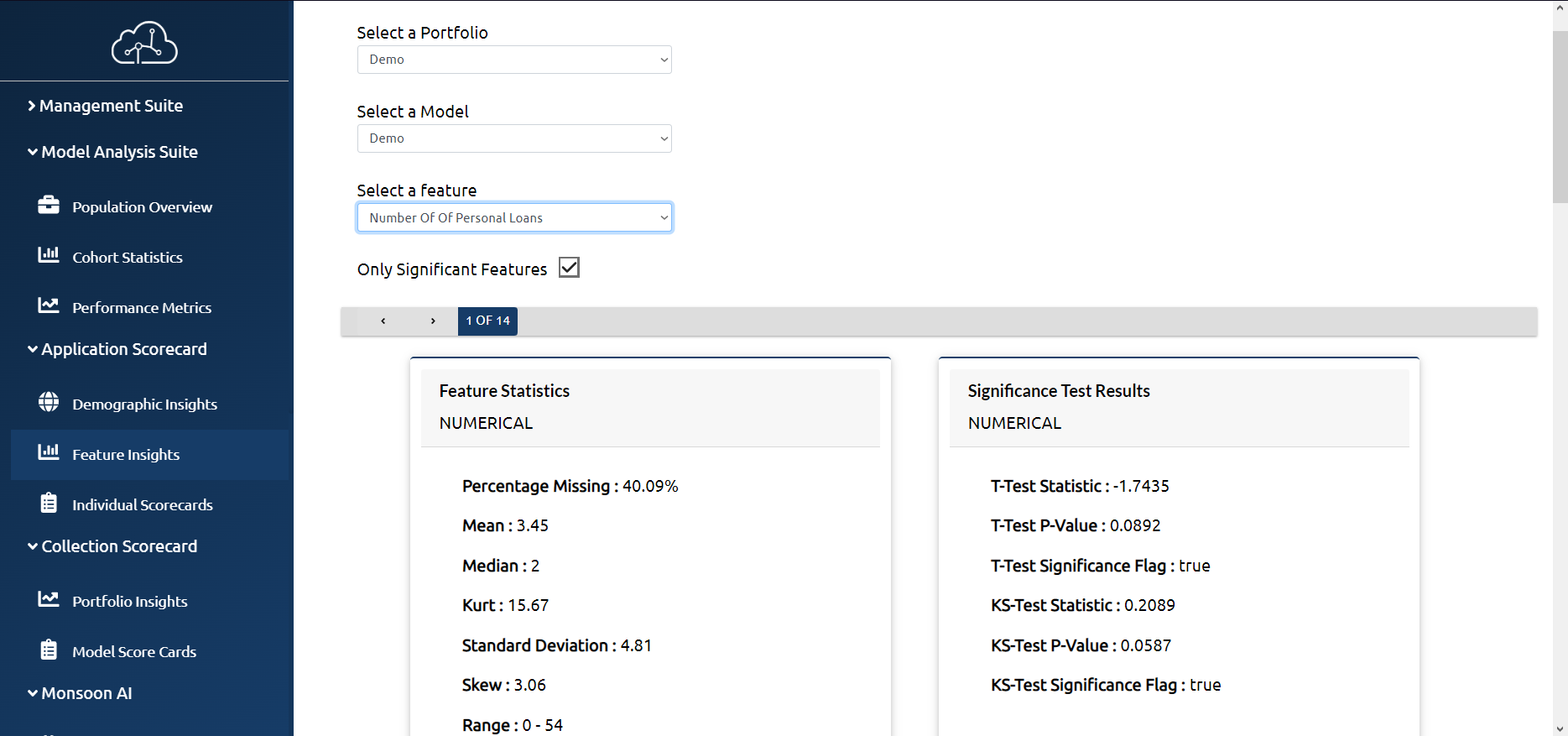Collapse Monsoon AI section
Screen dimensions: 1568x736
click(x=81, y=693)
